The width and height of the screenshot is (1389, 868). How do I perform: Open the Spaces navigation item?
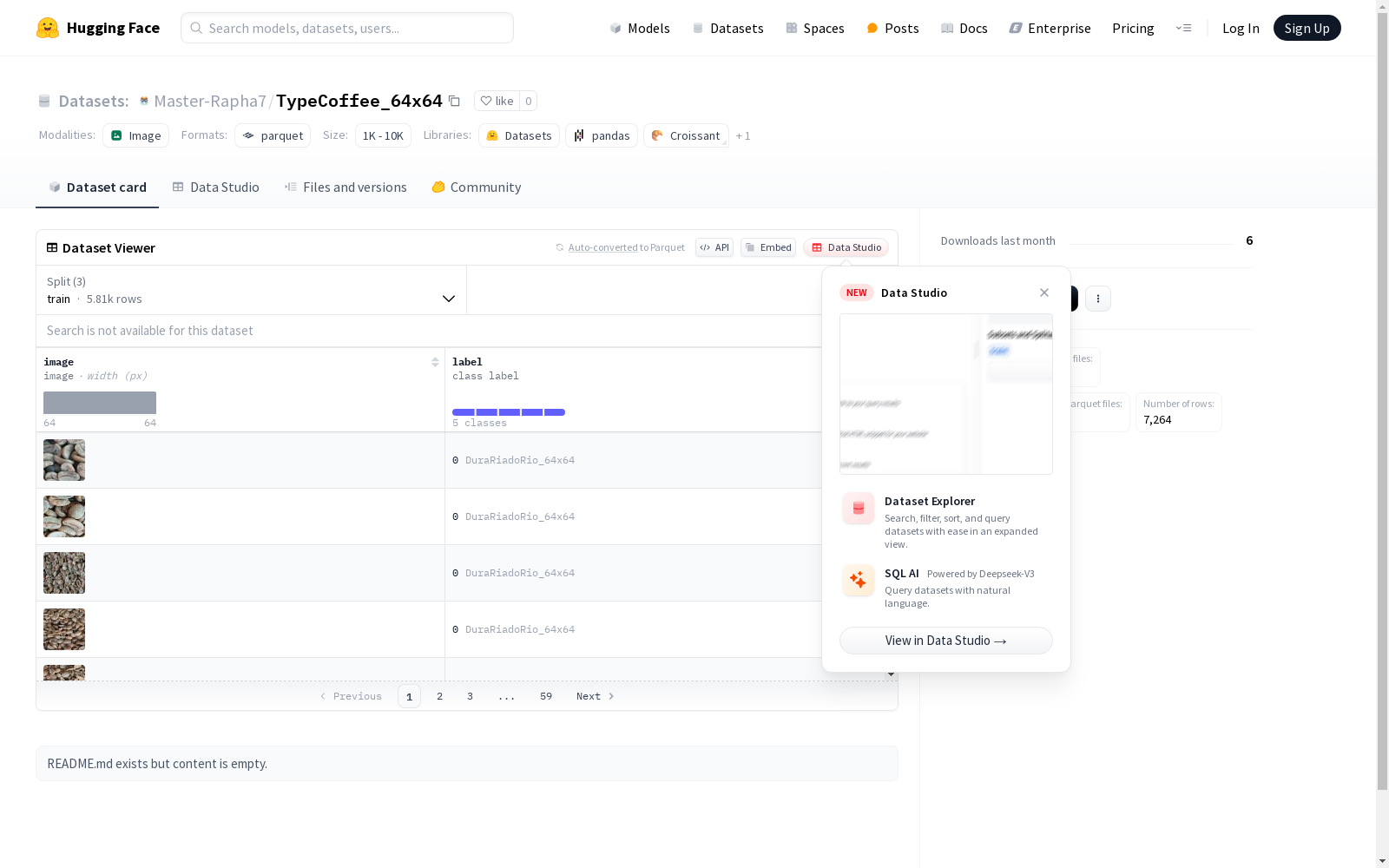(815, 28)
